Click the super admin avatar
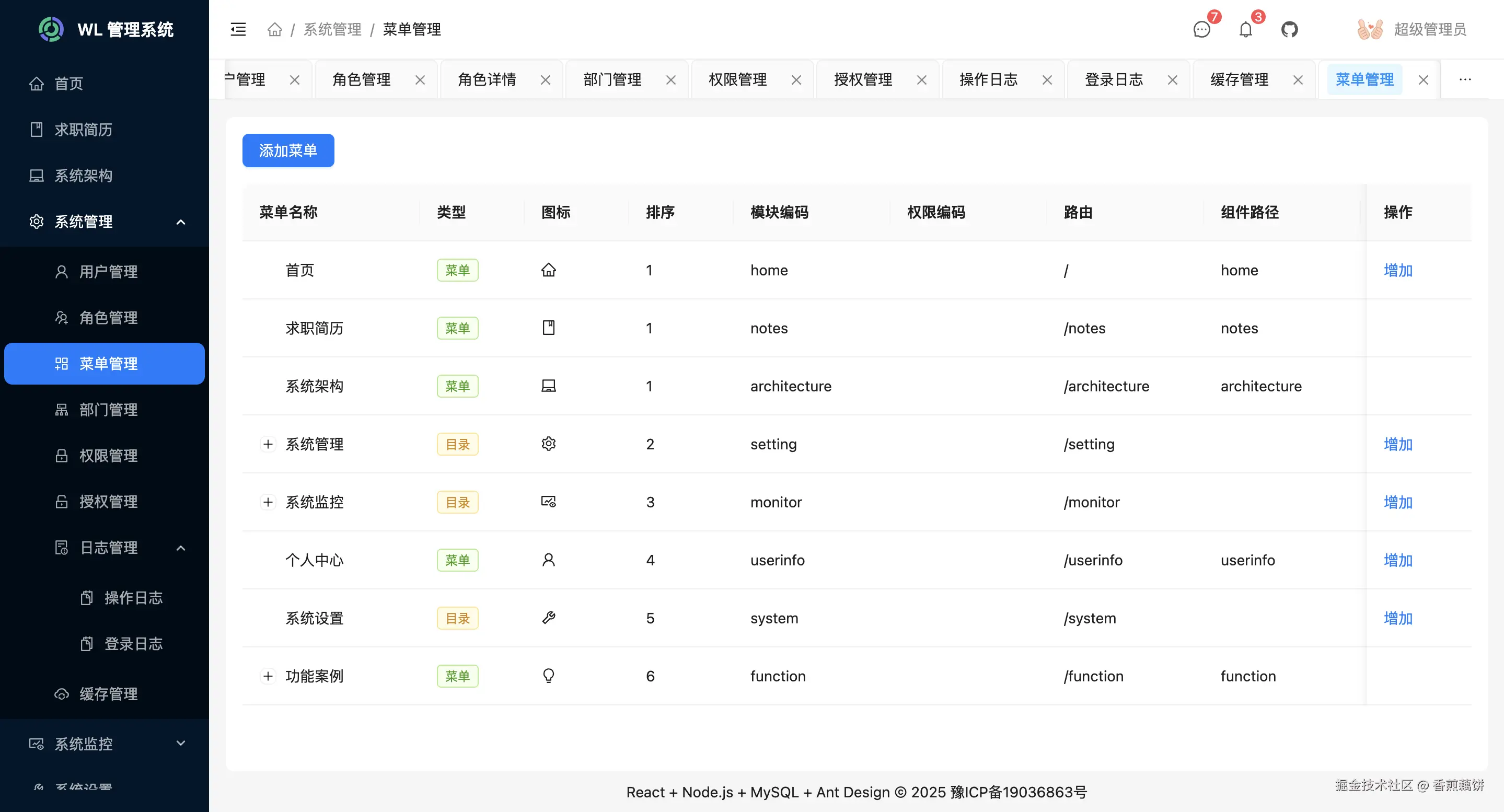This screenshot has height=812, width=1504. (x=1370, y=29)
